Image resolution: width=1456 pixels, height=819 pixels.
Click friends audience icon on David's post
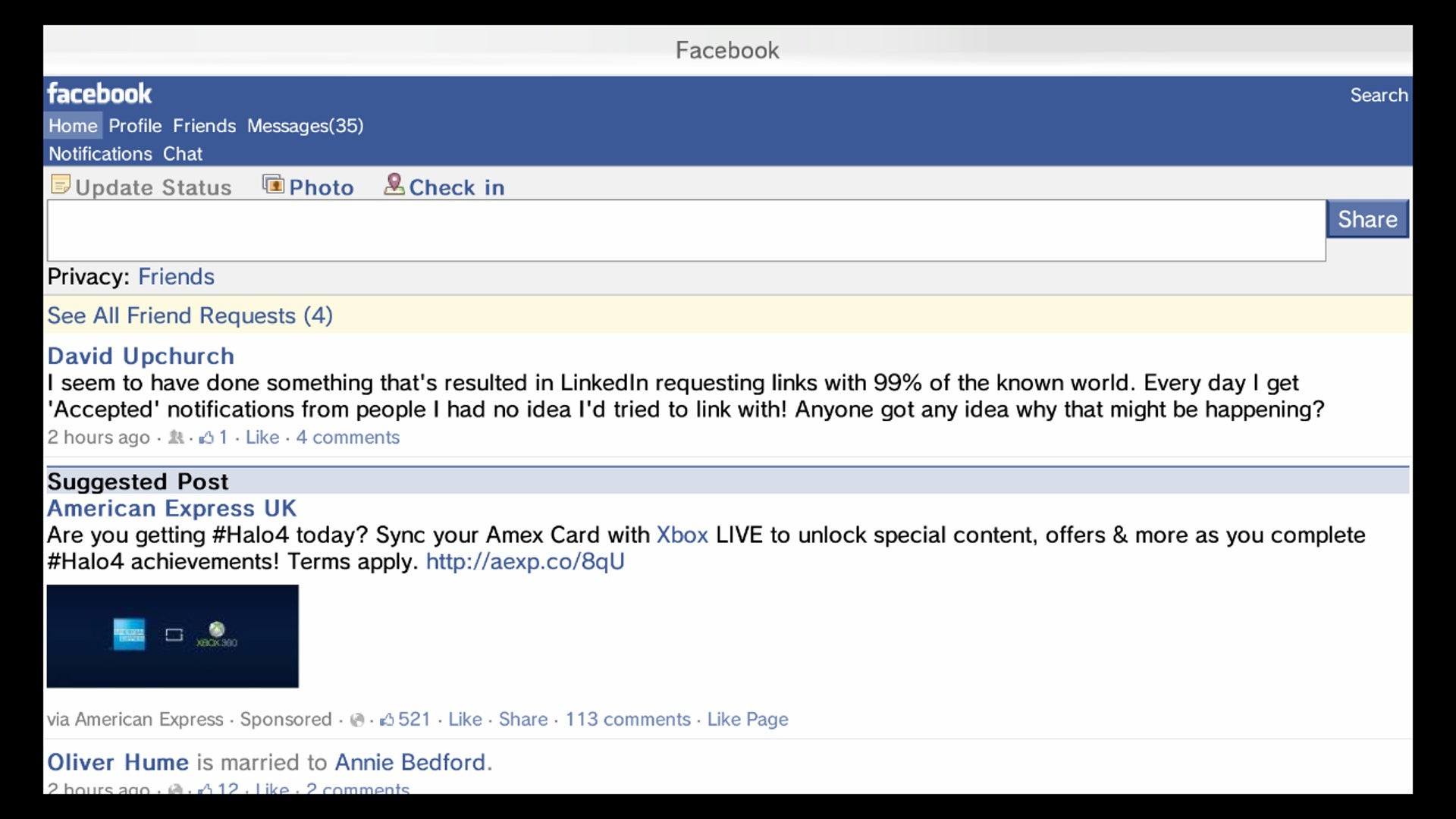coord(176,438)
